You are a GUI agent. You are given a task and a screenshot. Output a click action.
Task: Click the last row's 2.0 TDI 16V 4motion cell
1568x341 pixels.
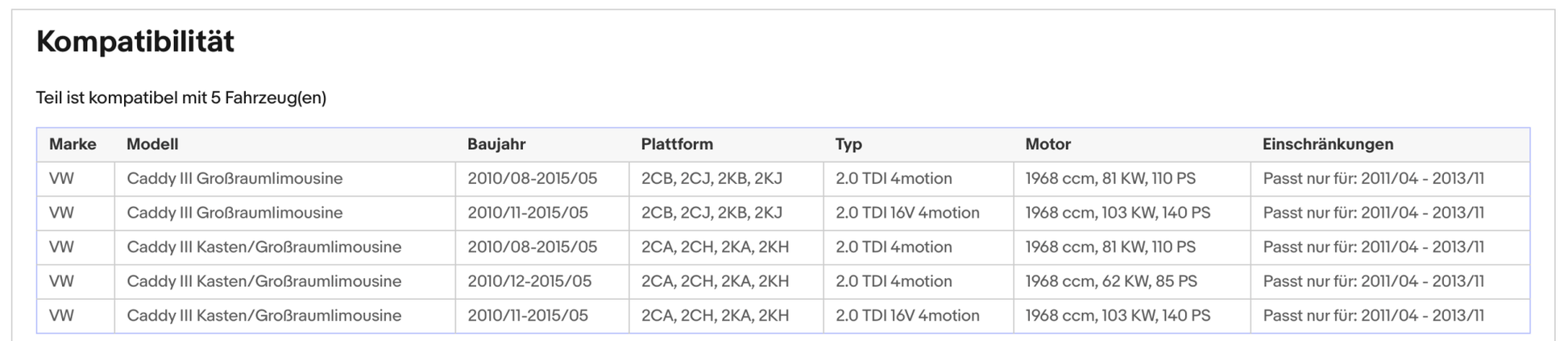(907, 316)
